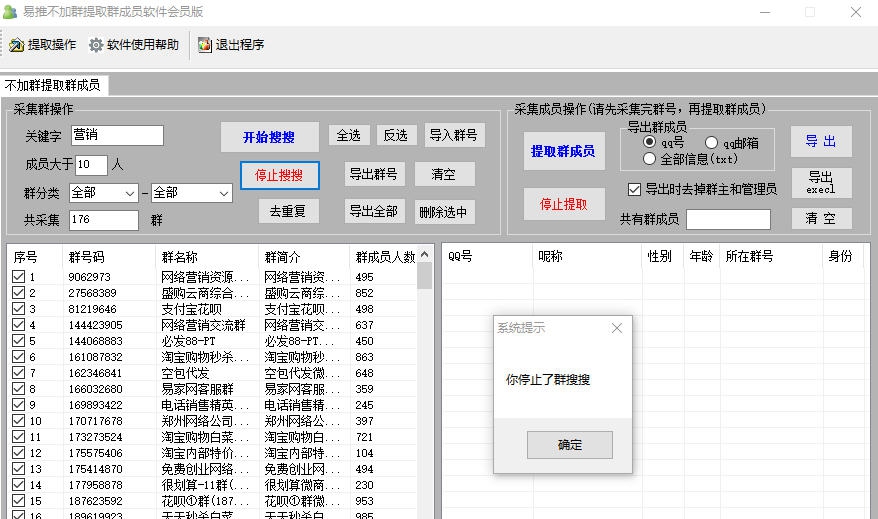This screenshot has width=878, height=519.
Task: Click the app logo in title bar
Action: point(10,12)
